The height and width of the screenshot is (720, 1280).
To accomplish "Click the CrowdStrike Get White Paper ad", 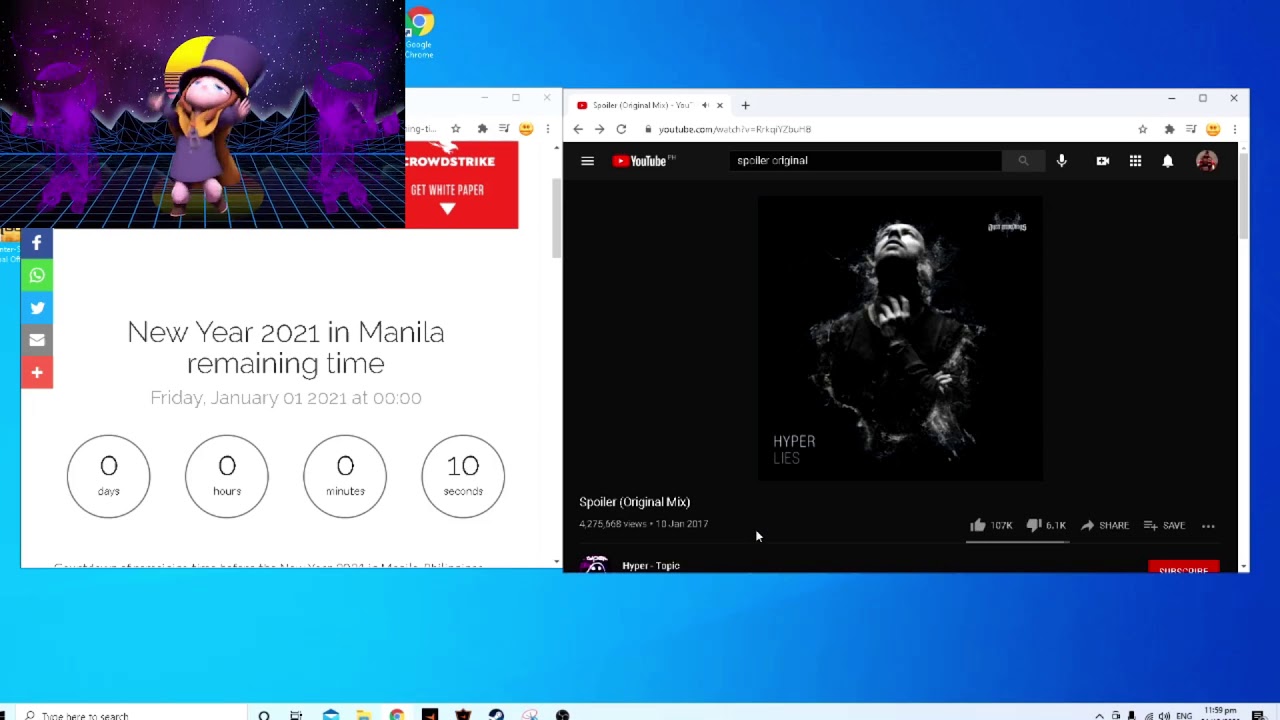I will coord(462,185).
